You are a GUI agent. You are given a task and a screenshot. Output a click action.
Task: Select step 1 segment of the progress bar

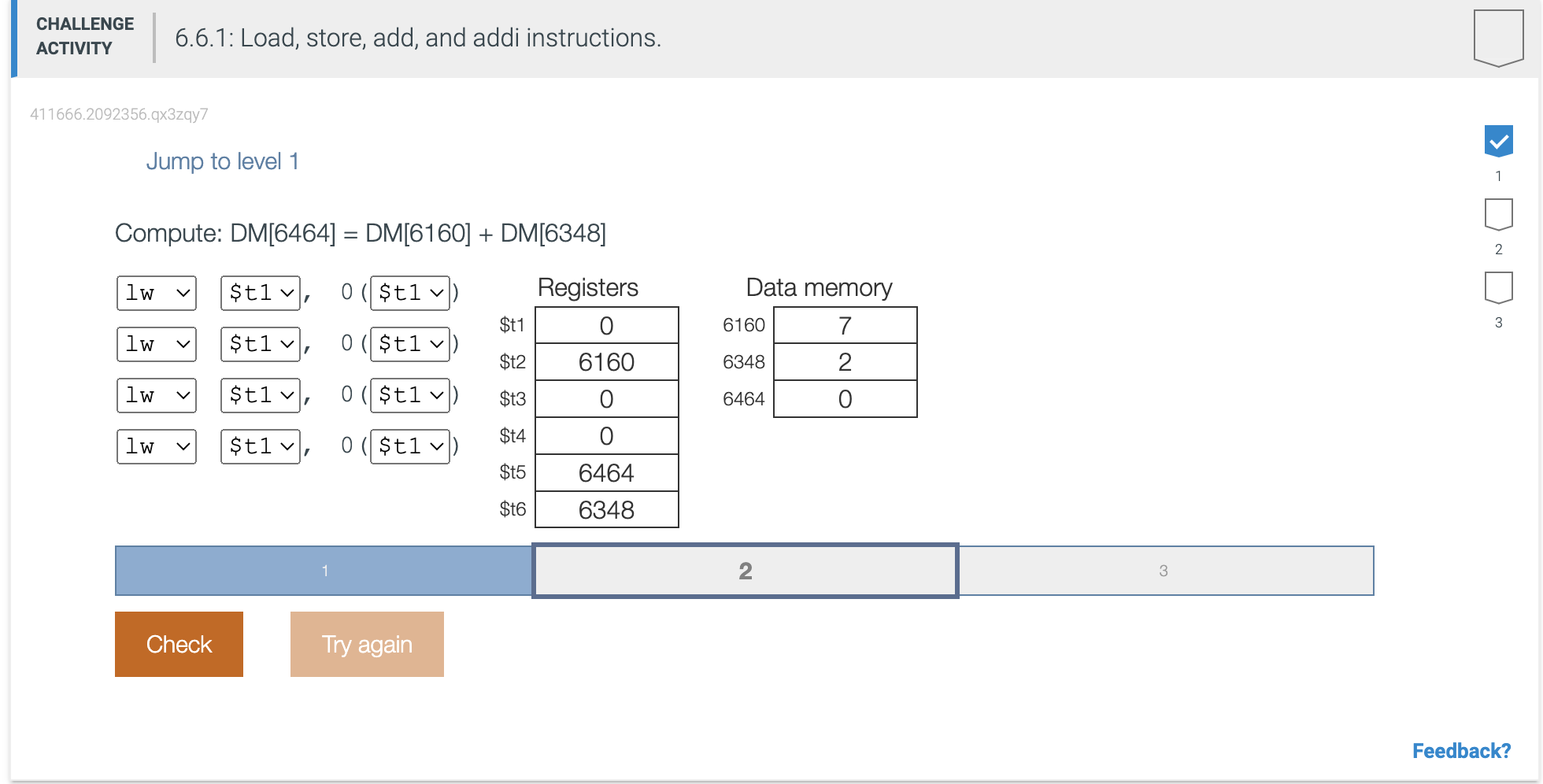324,571
